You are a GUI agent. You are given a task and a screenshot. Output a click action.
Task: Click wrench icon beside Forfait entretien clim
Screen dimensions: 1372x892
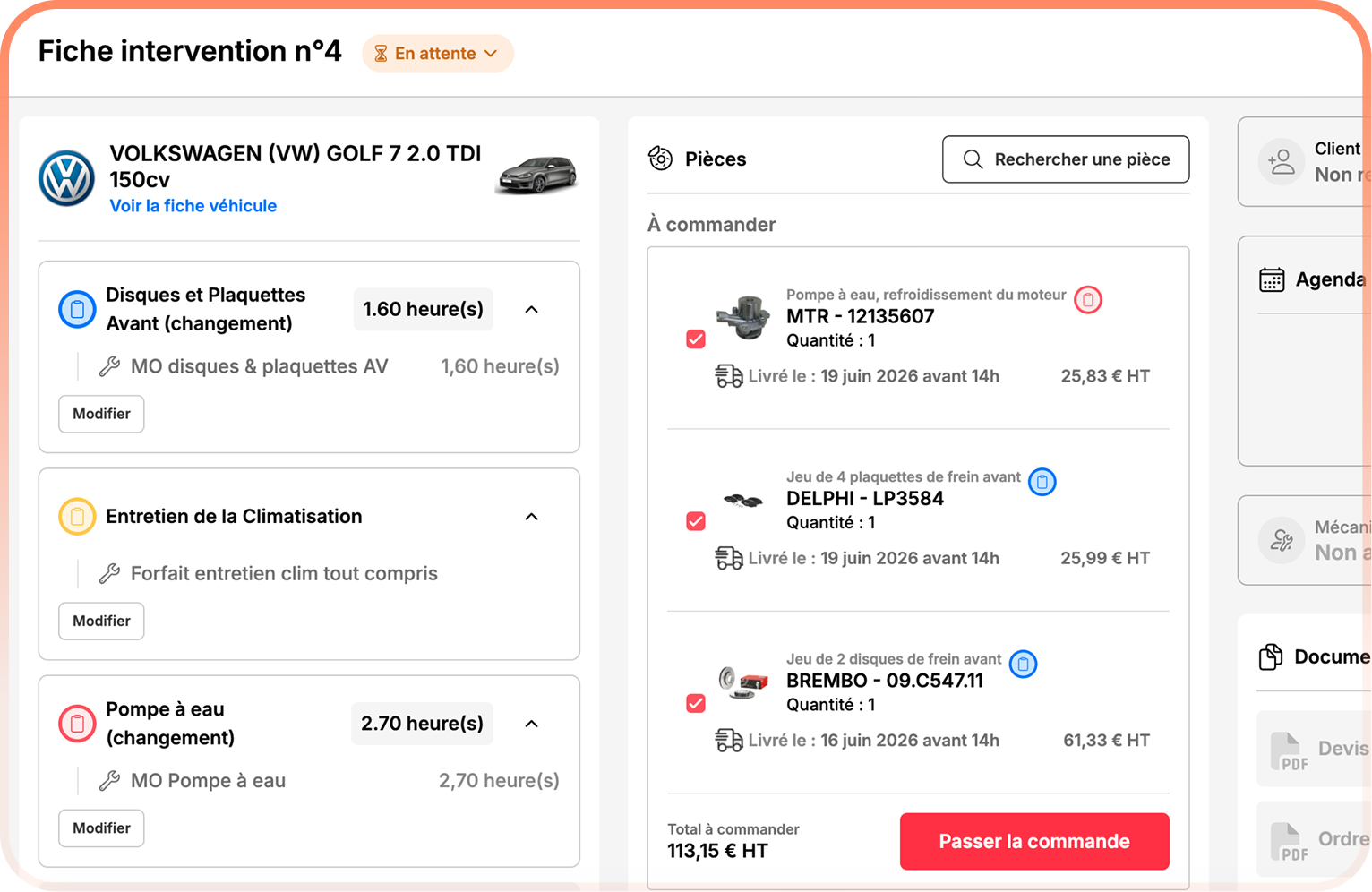109,573
